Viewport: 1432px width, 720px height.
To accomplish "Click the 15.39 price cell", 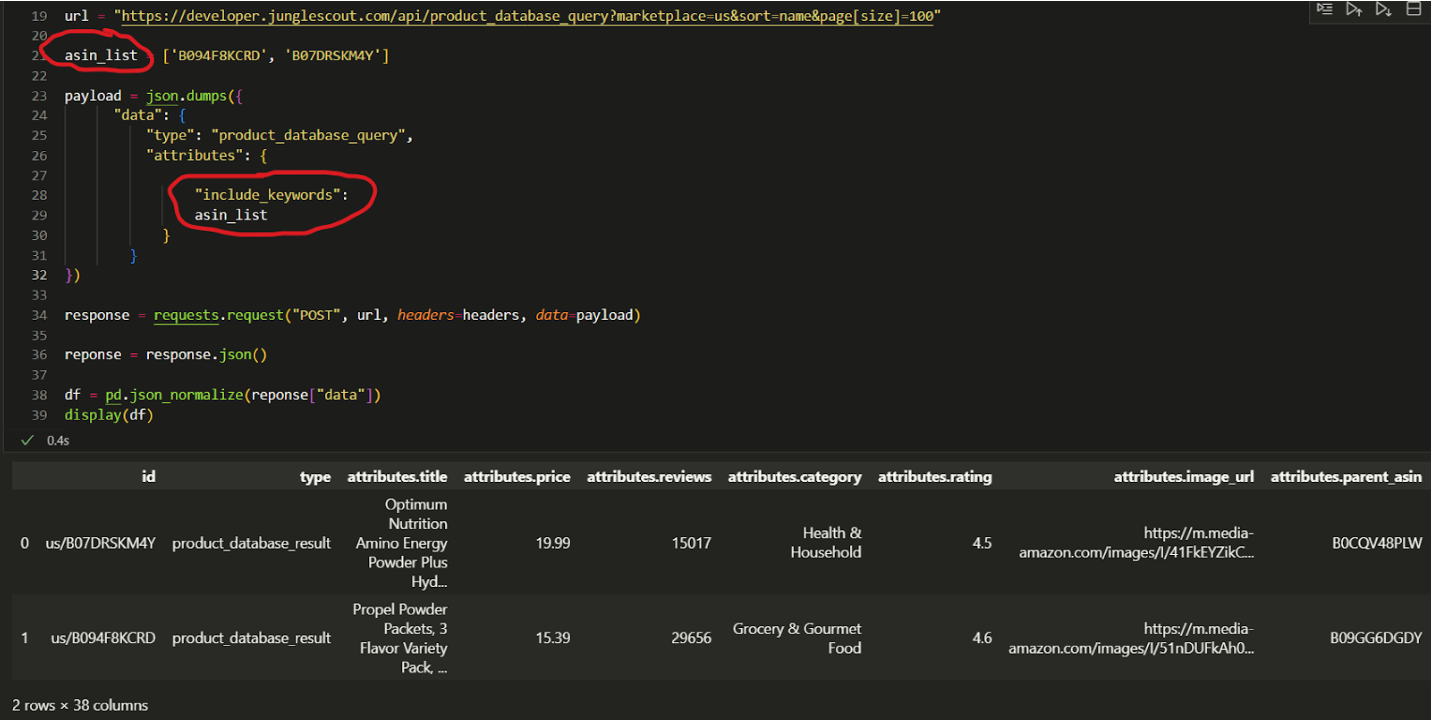I will (552, 638).
